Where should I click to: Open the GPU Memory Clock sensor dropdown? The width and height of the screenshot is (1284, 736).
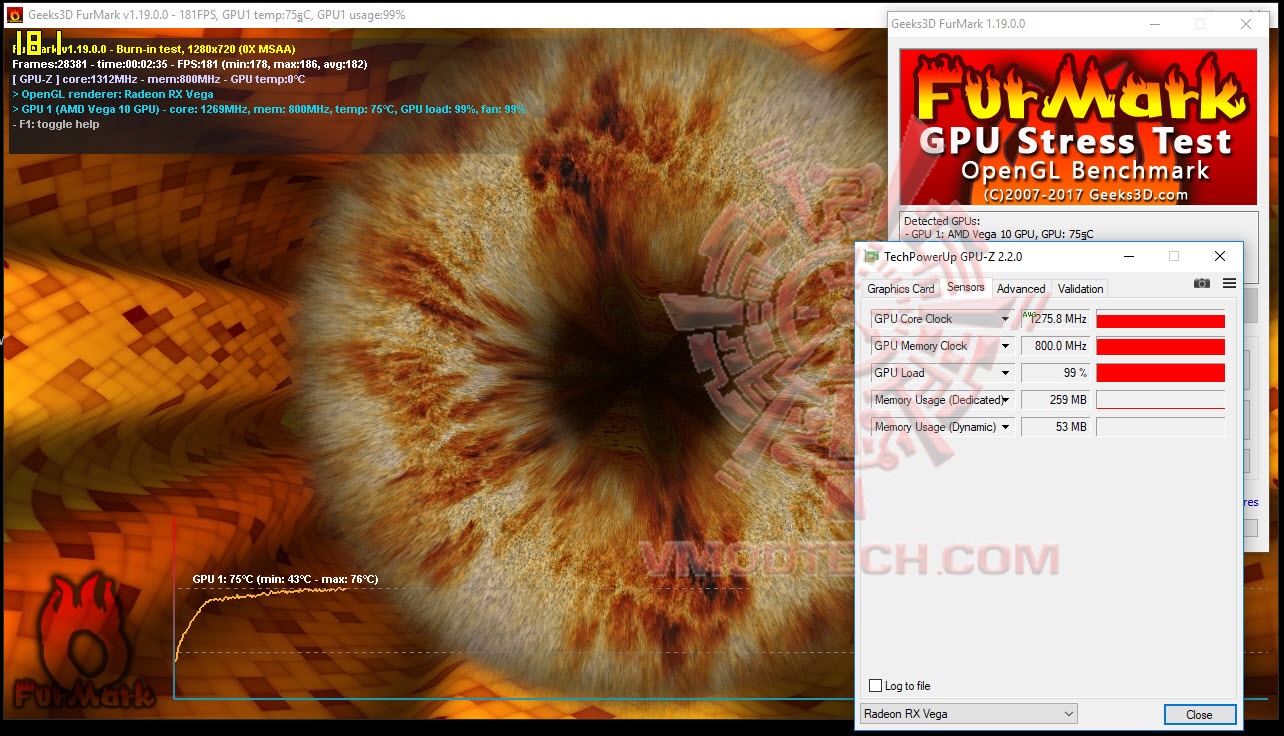(x=1006, y=346)
